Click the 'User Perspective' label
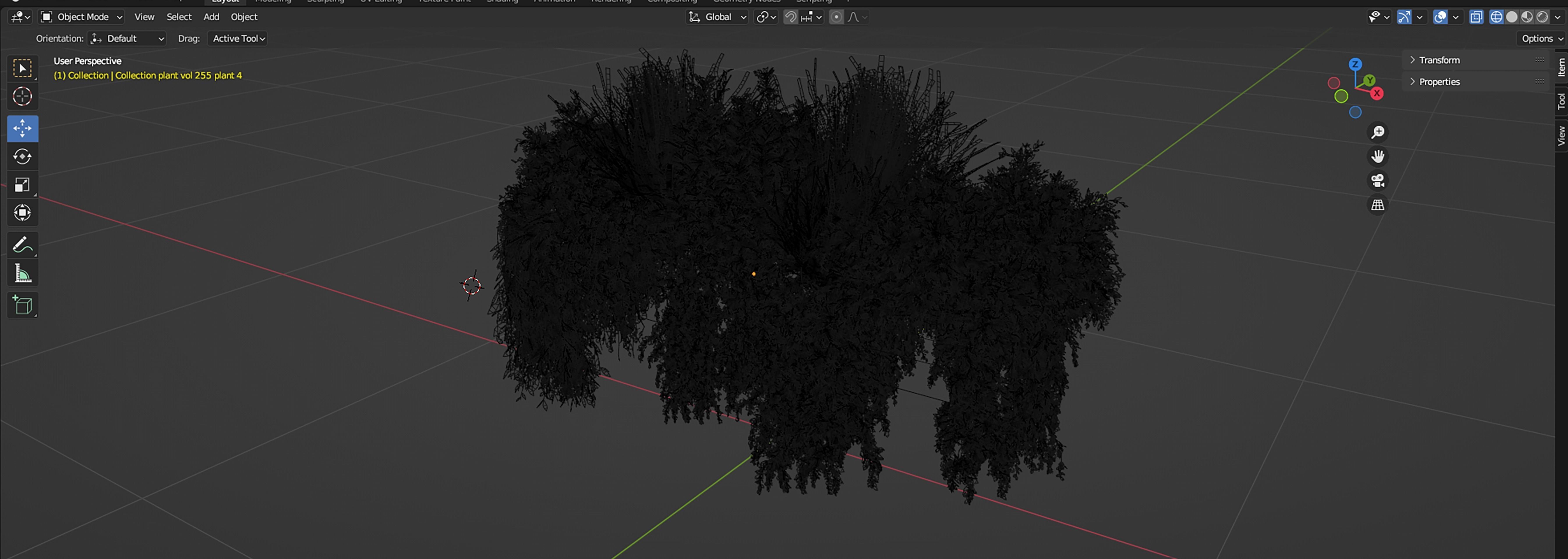Viewport: 1568px width, 559px height. point(87,61)
